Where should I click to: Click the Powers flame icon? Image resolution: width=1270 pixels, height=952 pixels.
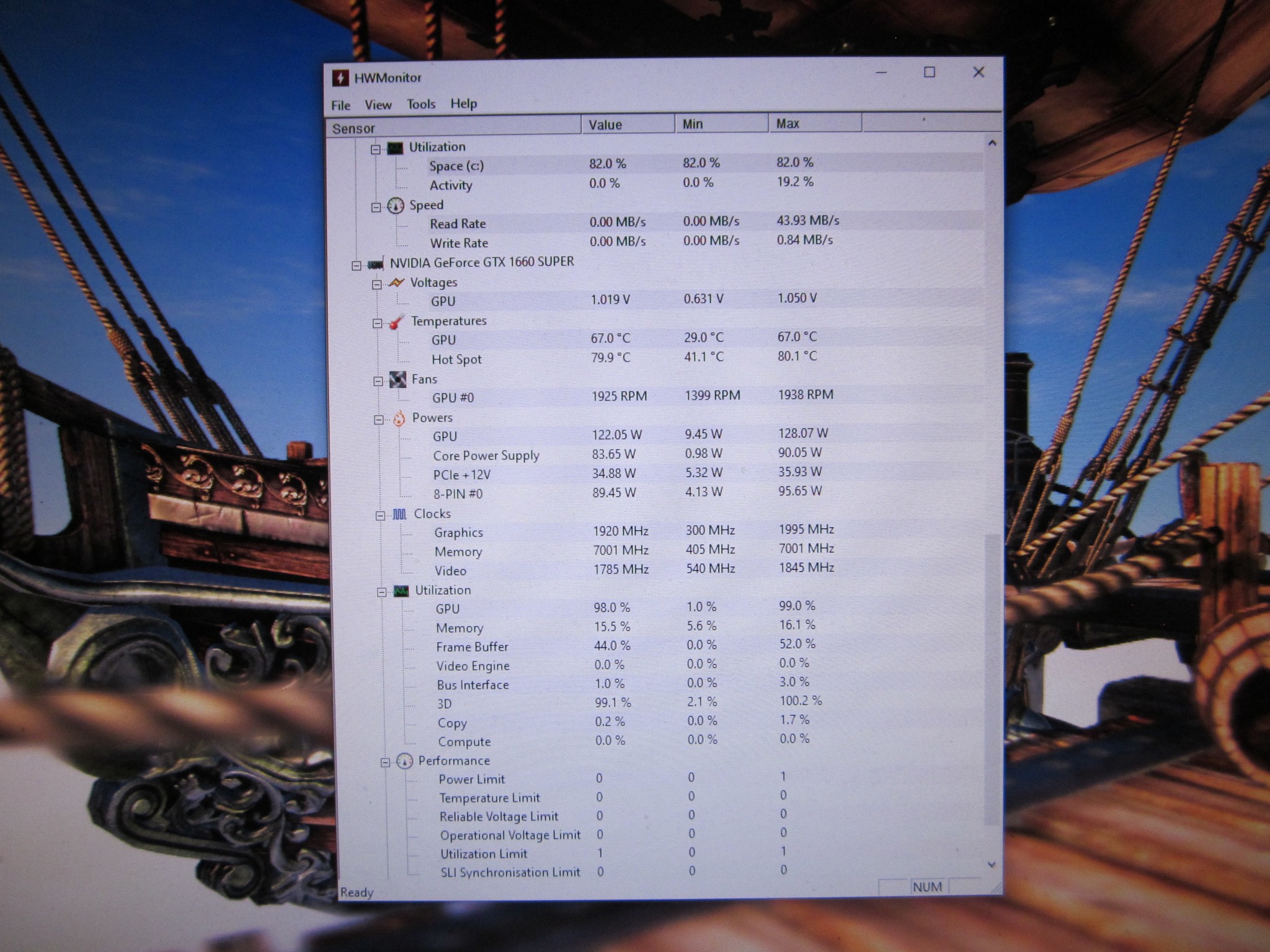pos(399,418)
